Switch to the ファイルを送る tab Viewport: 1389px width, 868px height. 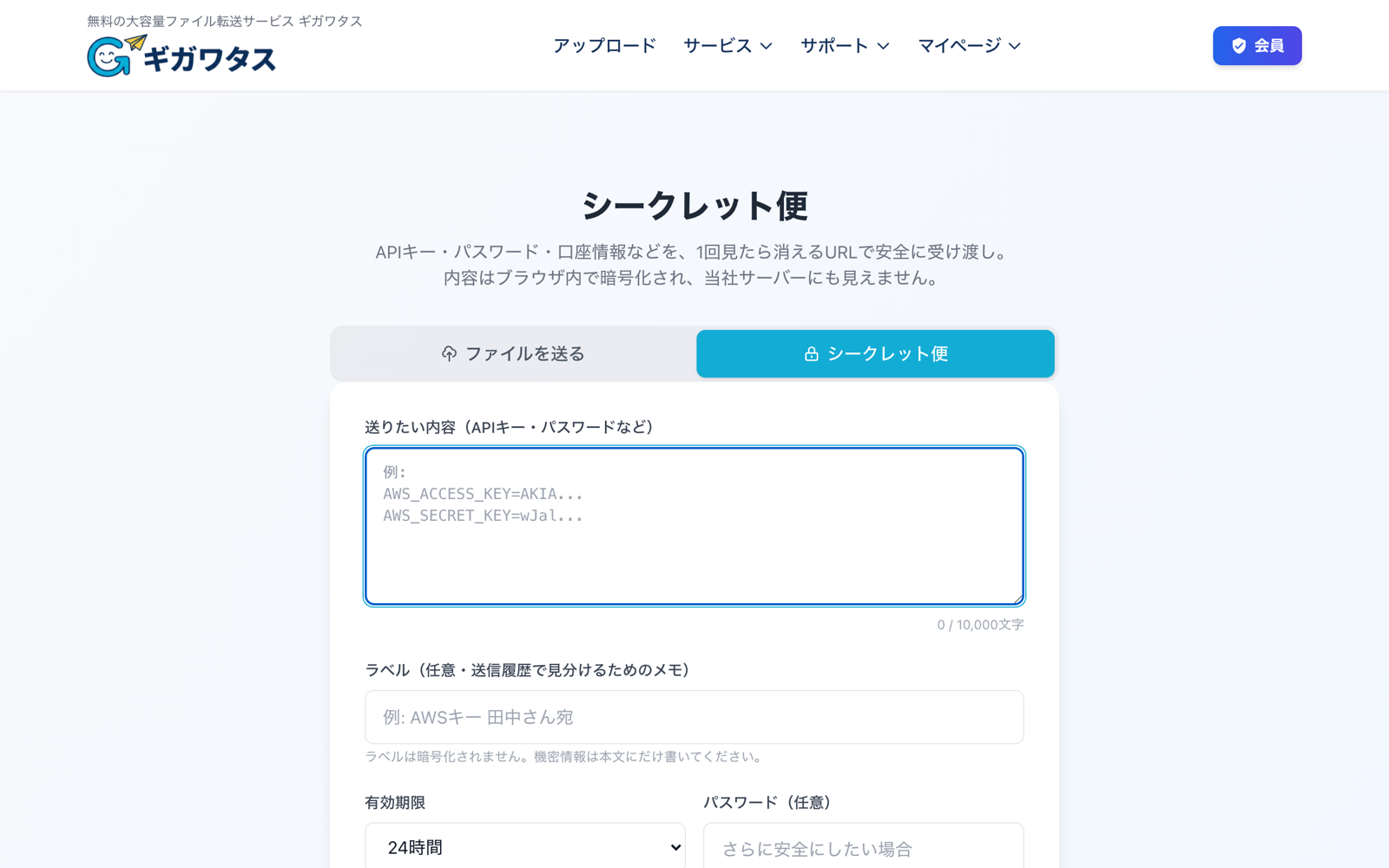click(513, 353)
